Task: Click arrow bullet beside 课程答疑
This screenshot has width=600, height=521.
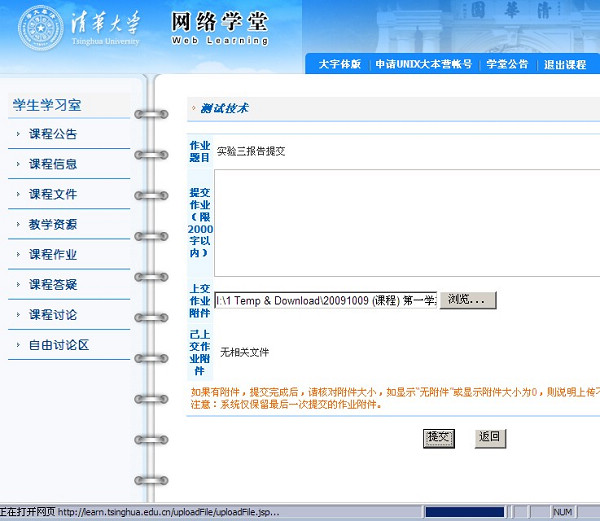Action: coord(18,285)
